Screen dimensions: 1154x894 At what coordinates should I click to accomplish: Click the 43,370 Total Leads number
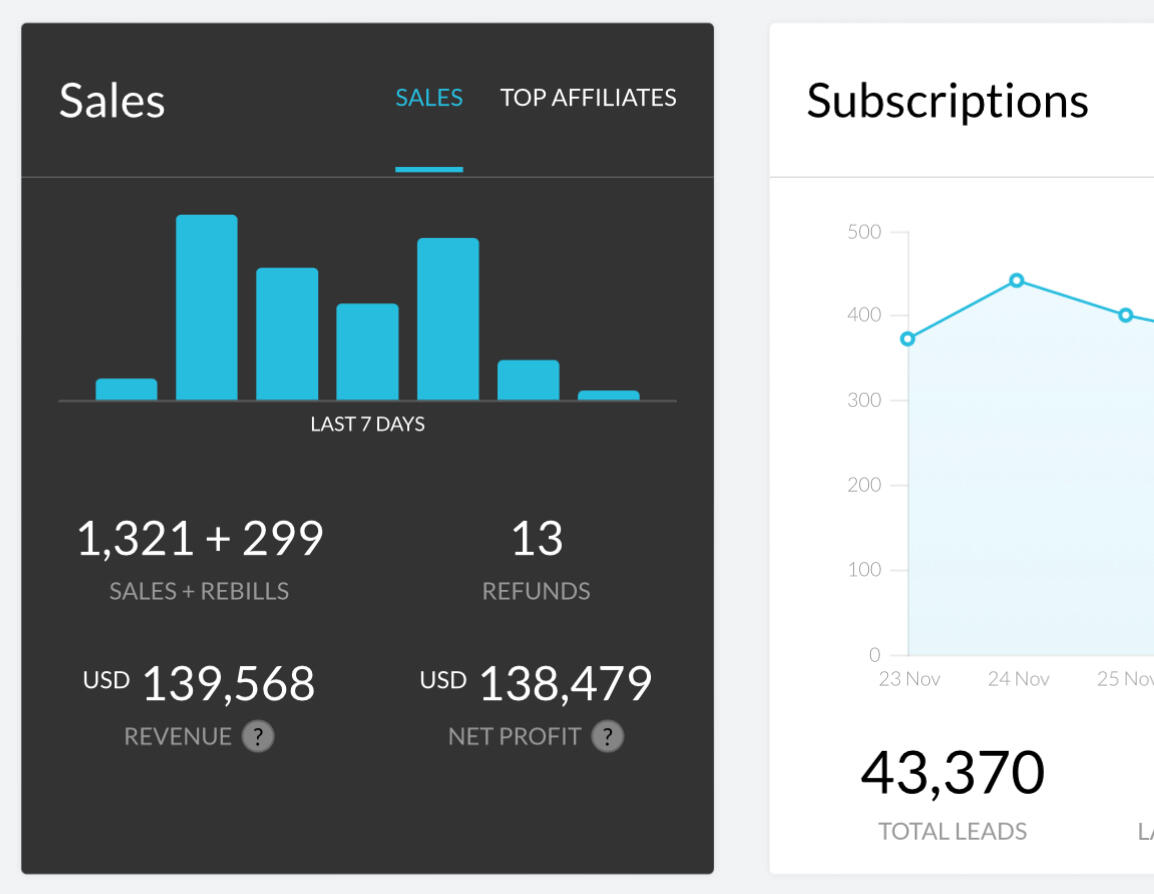point(952,773)
